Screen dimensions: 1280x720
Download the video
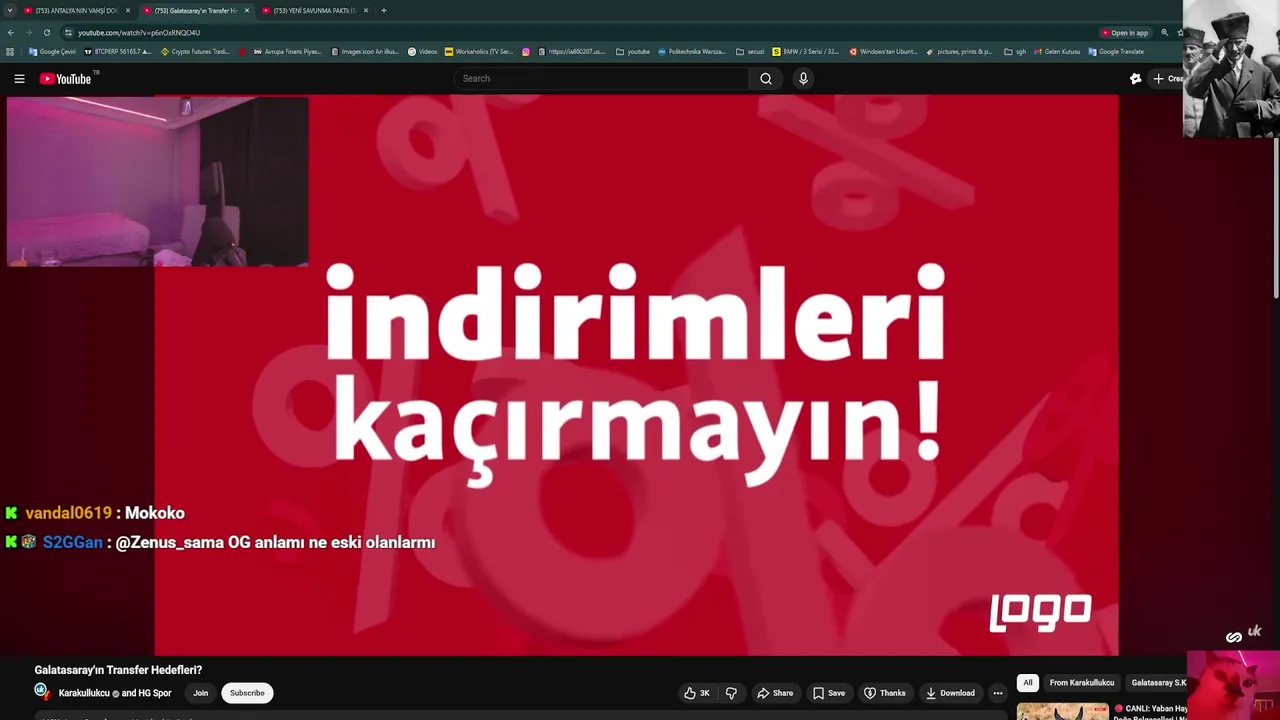[x=950, y=693]
